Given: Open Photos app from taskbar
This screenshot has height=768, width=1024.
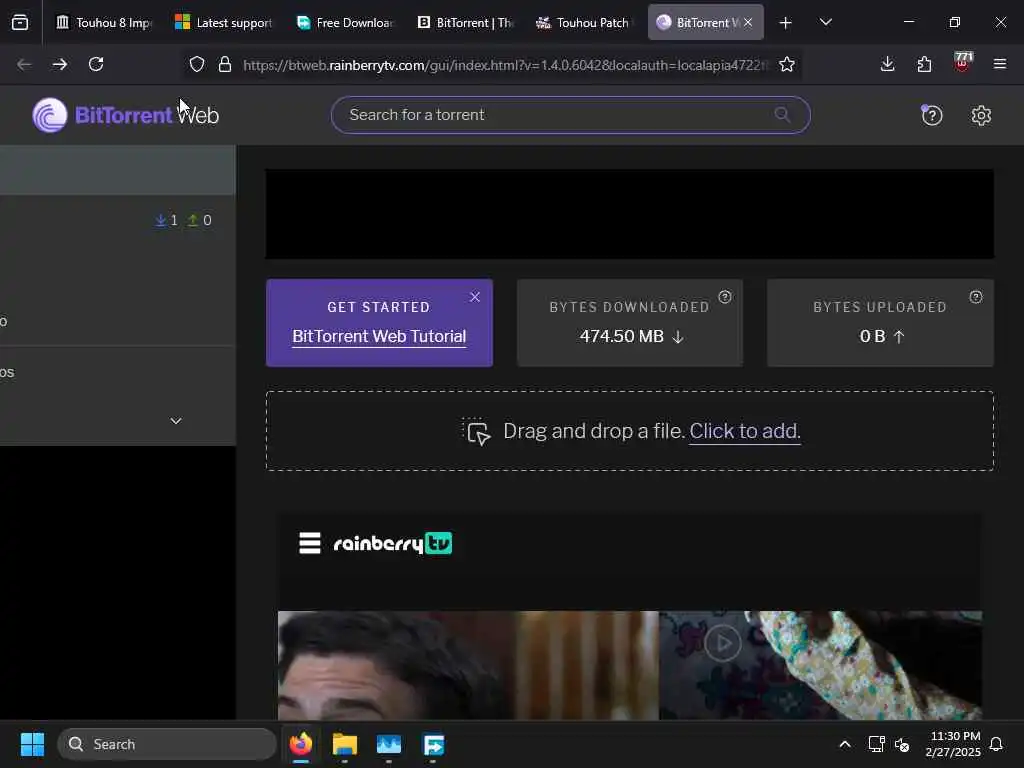Looking at the screenshot, I should 389,744.
